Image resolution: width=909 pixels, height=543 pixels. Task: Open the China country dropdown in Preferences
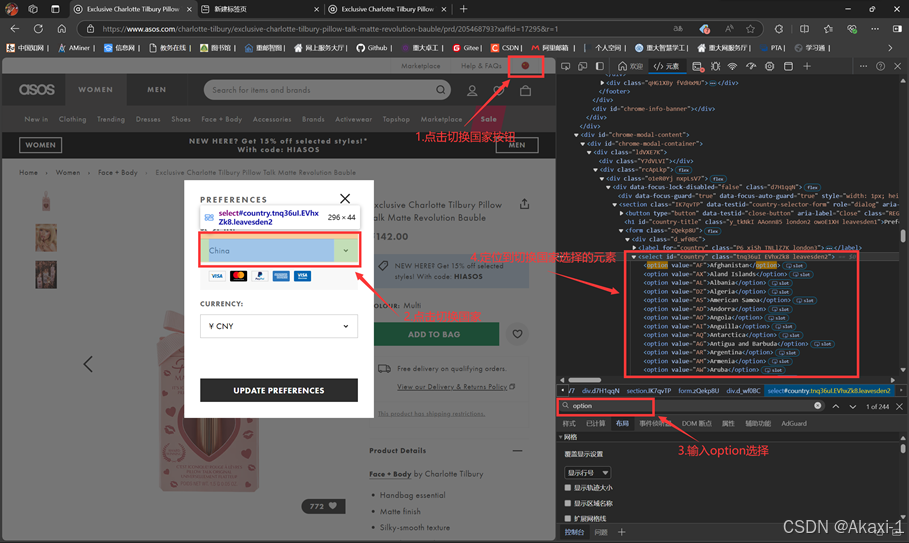279,250
